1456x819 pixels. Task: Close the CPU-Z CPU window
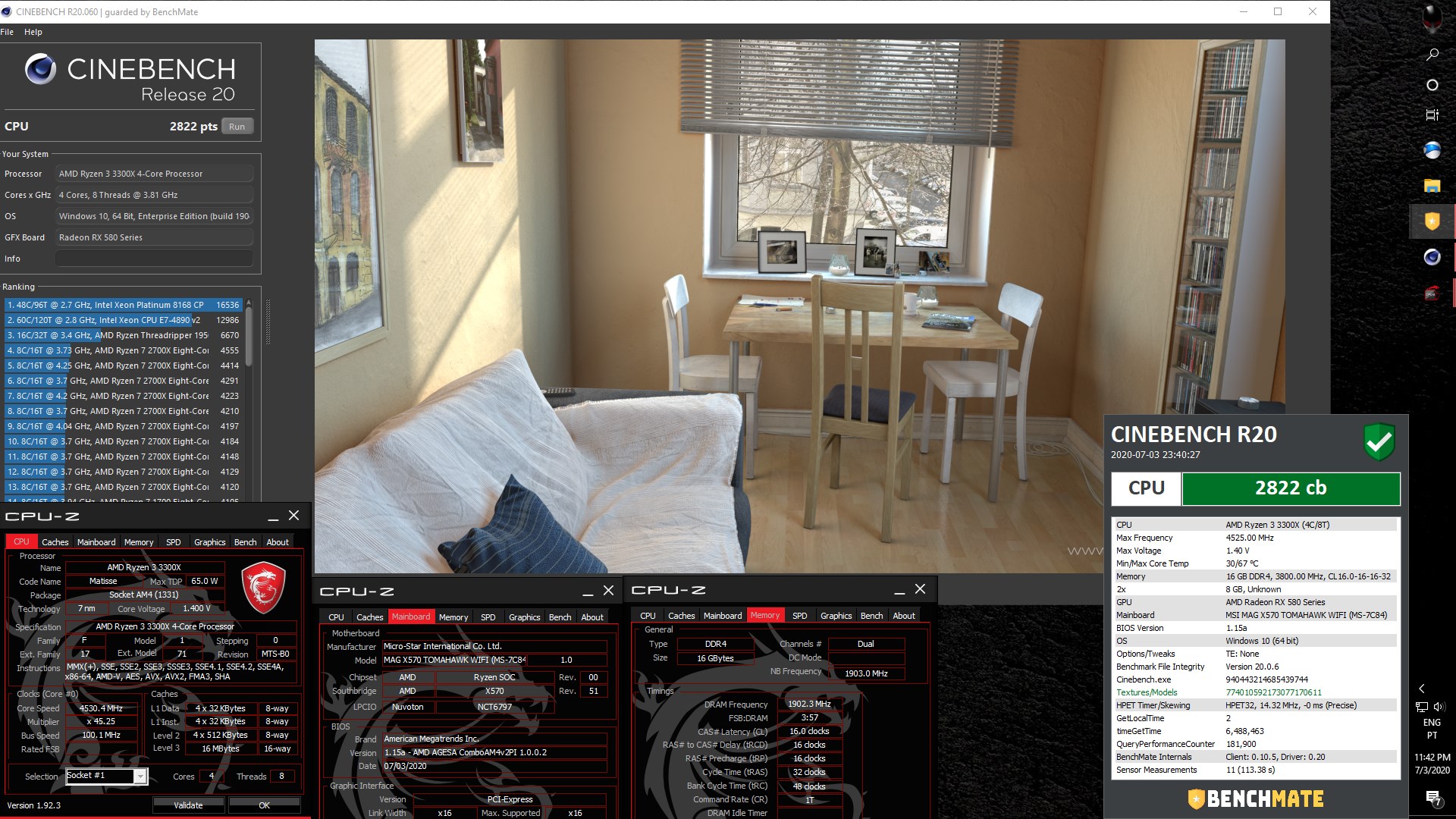(x=294, y=516)
